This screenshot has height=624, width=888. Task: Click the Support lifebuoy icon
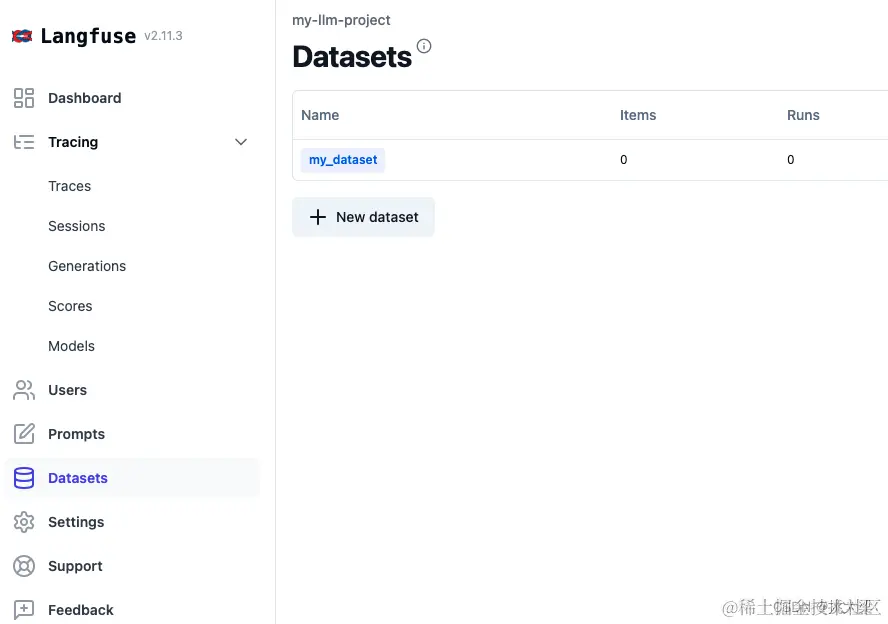24,566
